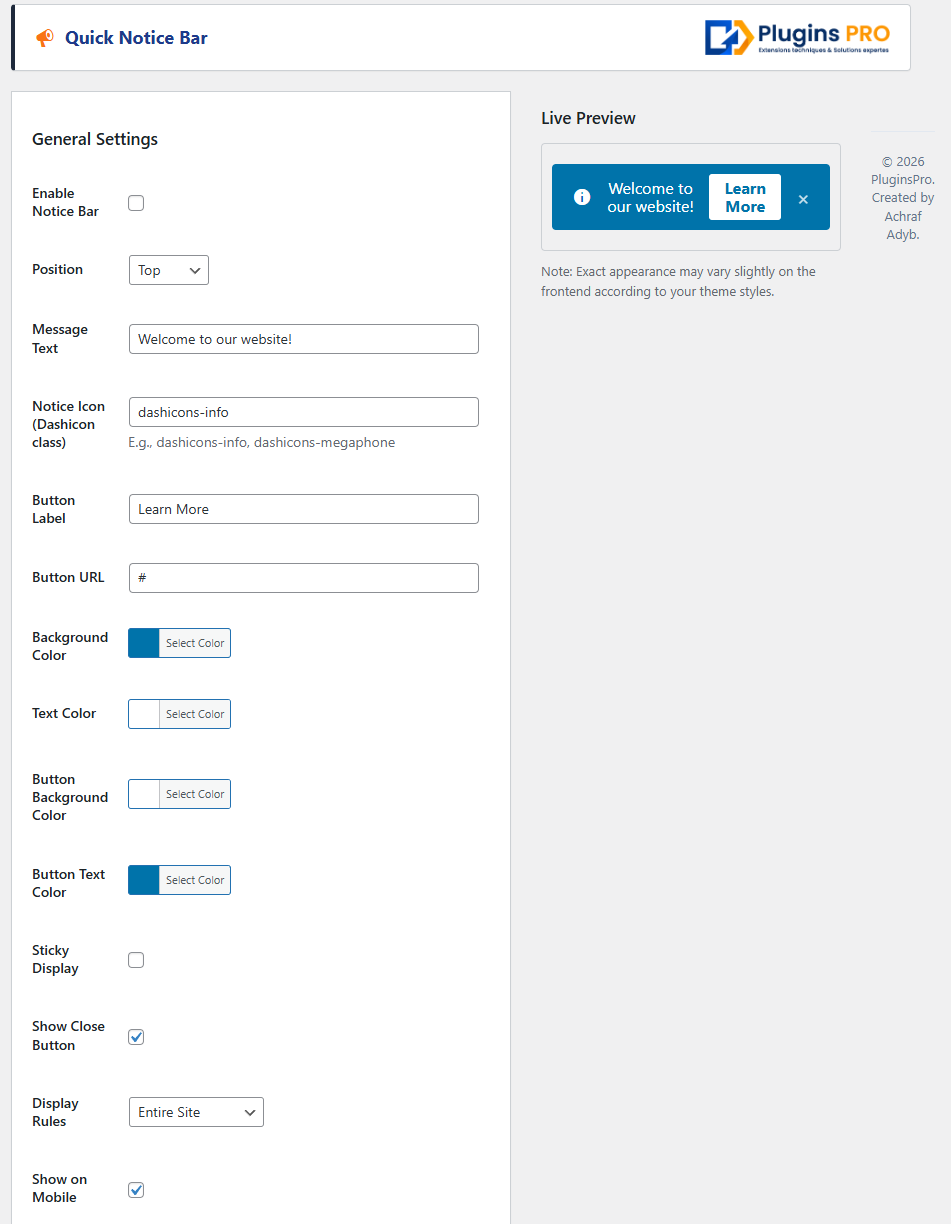Expand the Display Rules Entire Site dropdown
The height and width of the screenshot is (1224, 951).
(196, 1112)
